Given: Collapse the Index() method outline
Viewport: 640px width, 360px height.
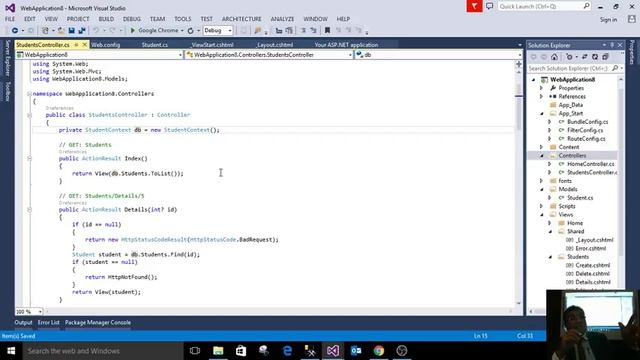Looking at the screenshot, I should click(29, 158).
